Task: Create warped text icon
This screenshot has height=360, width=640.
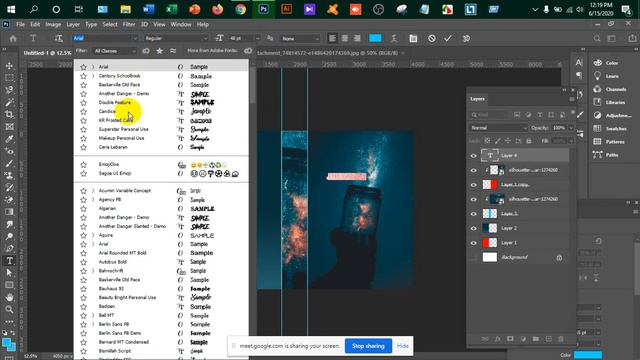Action: coord(394,38)
